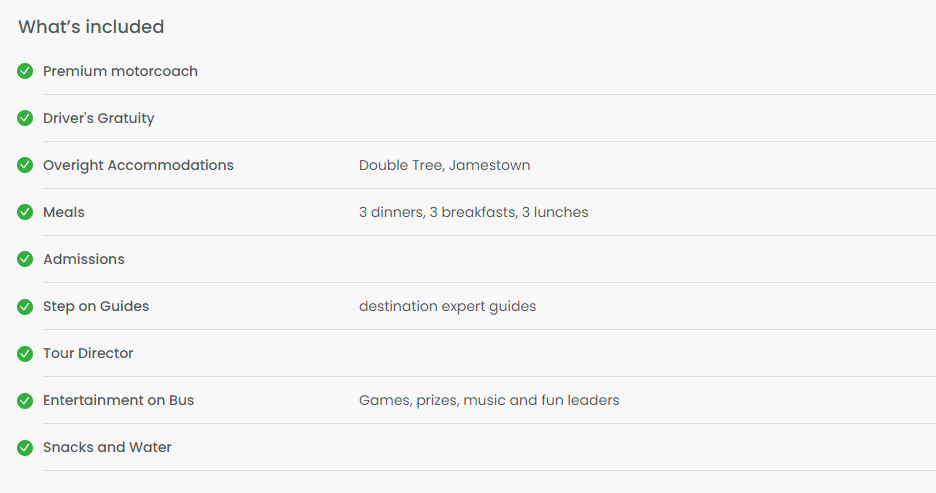
Task: Click the Premium motorcoach label
Action: point(120,71)
